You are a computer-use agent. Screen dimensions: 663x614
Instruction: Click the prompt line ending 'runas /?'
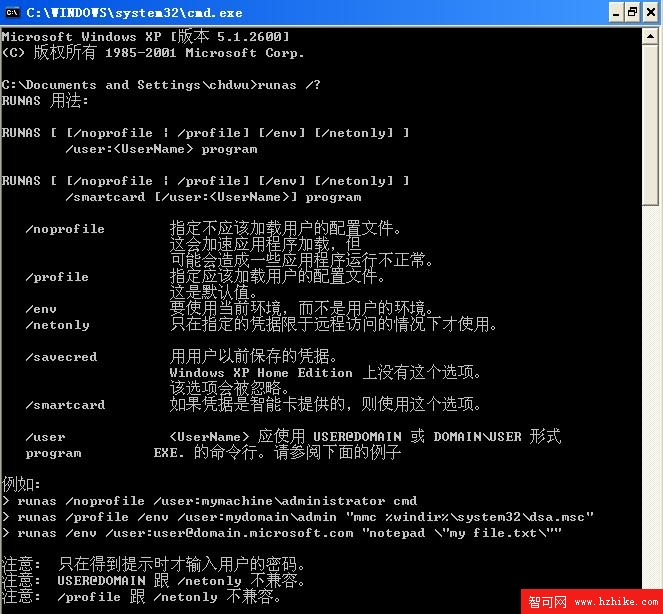[161, 85]
